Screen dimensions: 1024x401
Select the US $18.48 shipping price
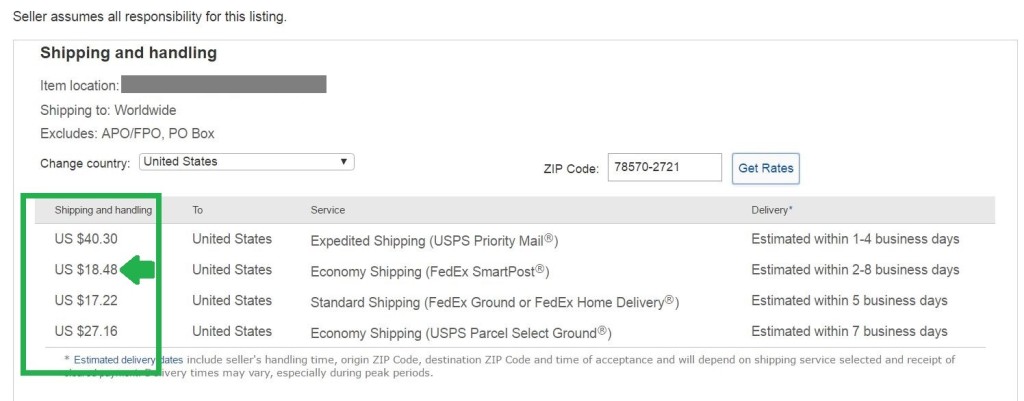[x=86, y=270]
